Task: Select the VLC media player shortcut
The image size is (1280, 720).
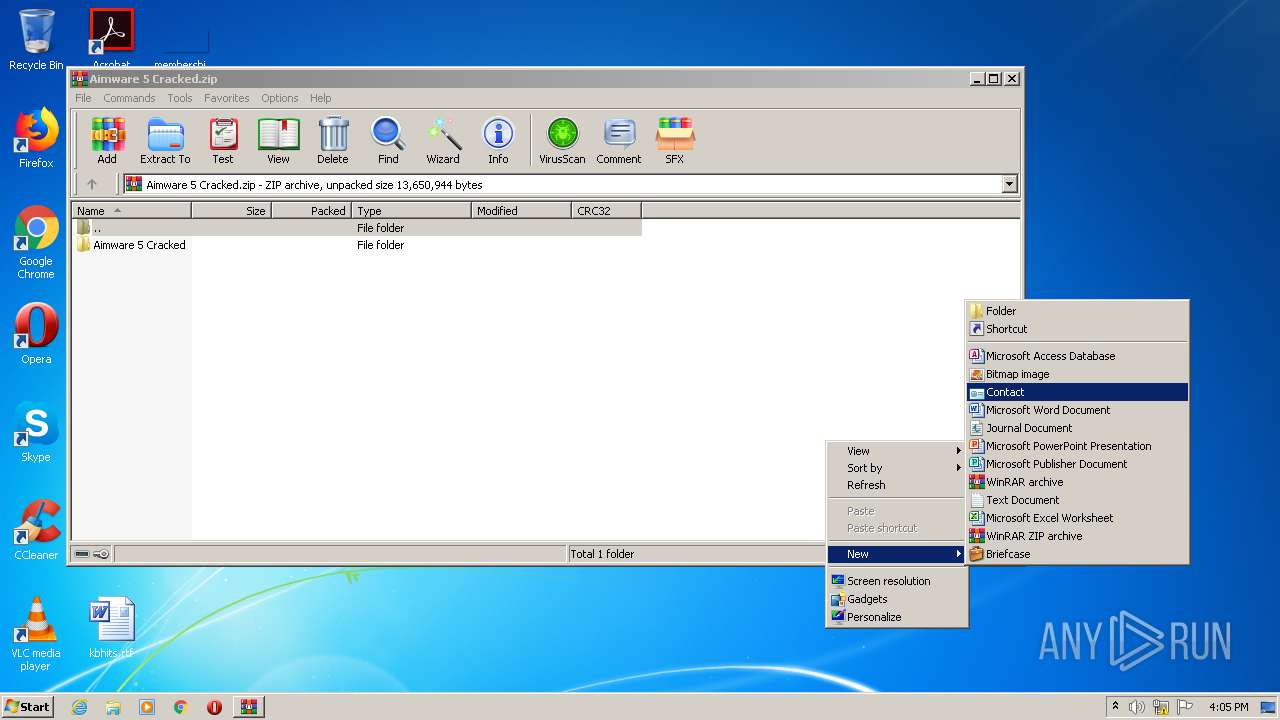Action: 36,634
